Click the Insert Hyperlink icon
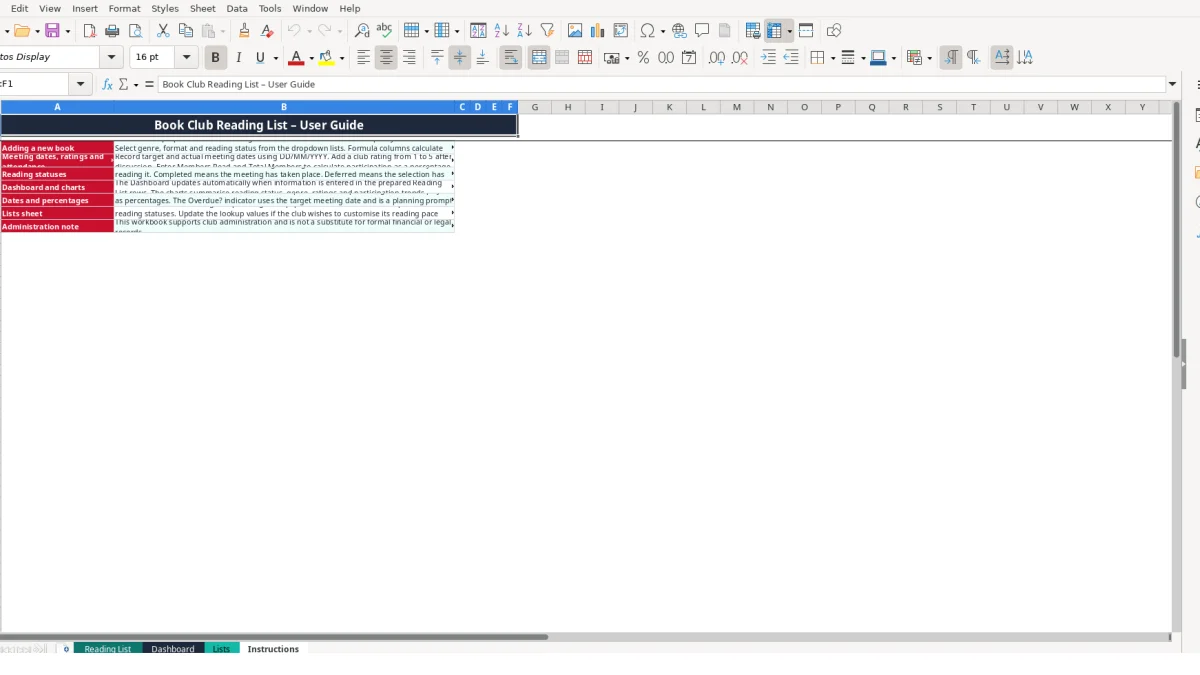 (x=679, y=31)
